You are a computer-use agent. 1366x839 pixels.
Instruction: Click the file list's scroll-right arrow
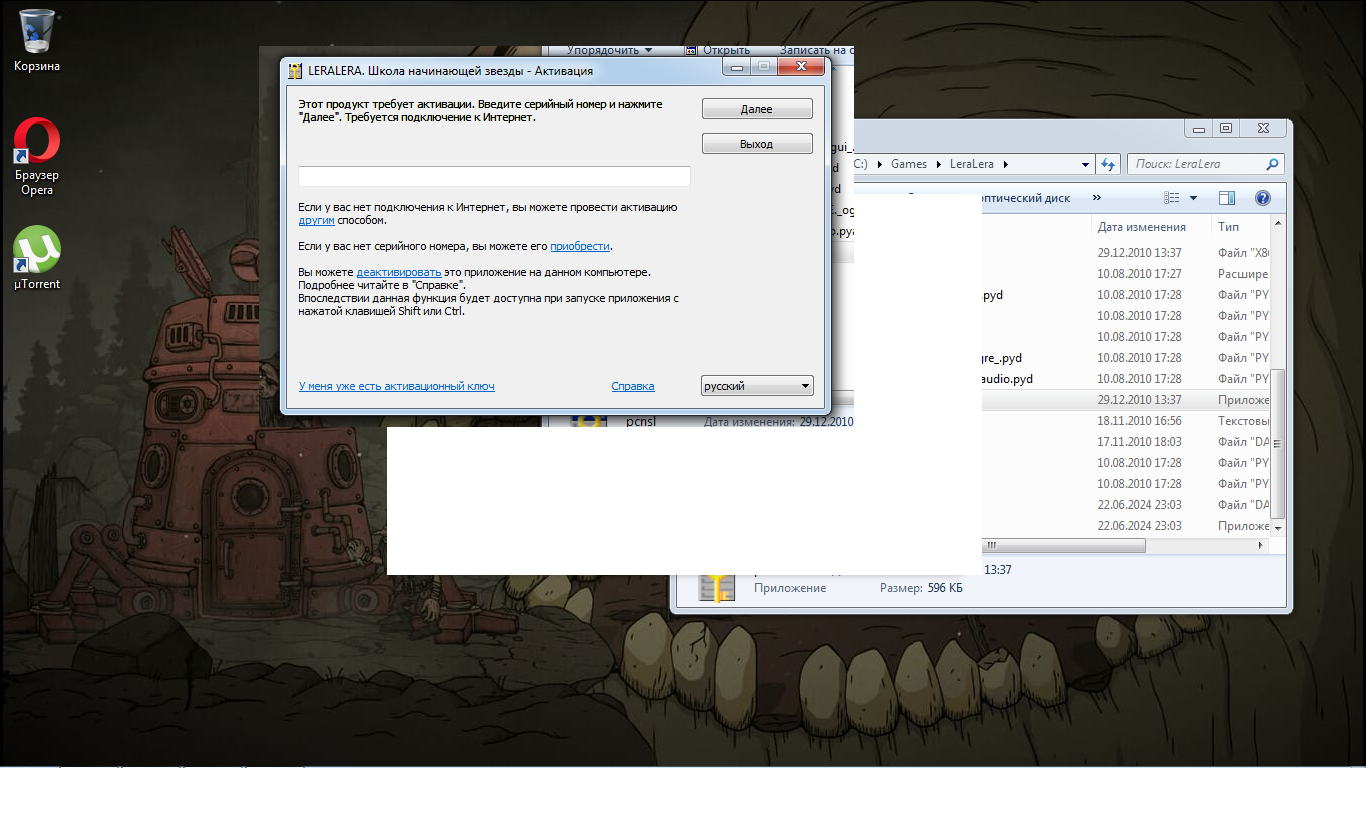(x=1261, y=546)
